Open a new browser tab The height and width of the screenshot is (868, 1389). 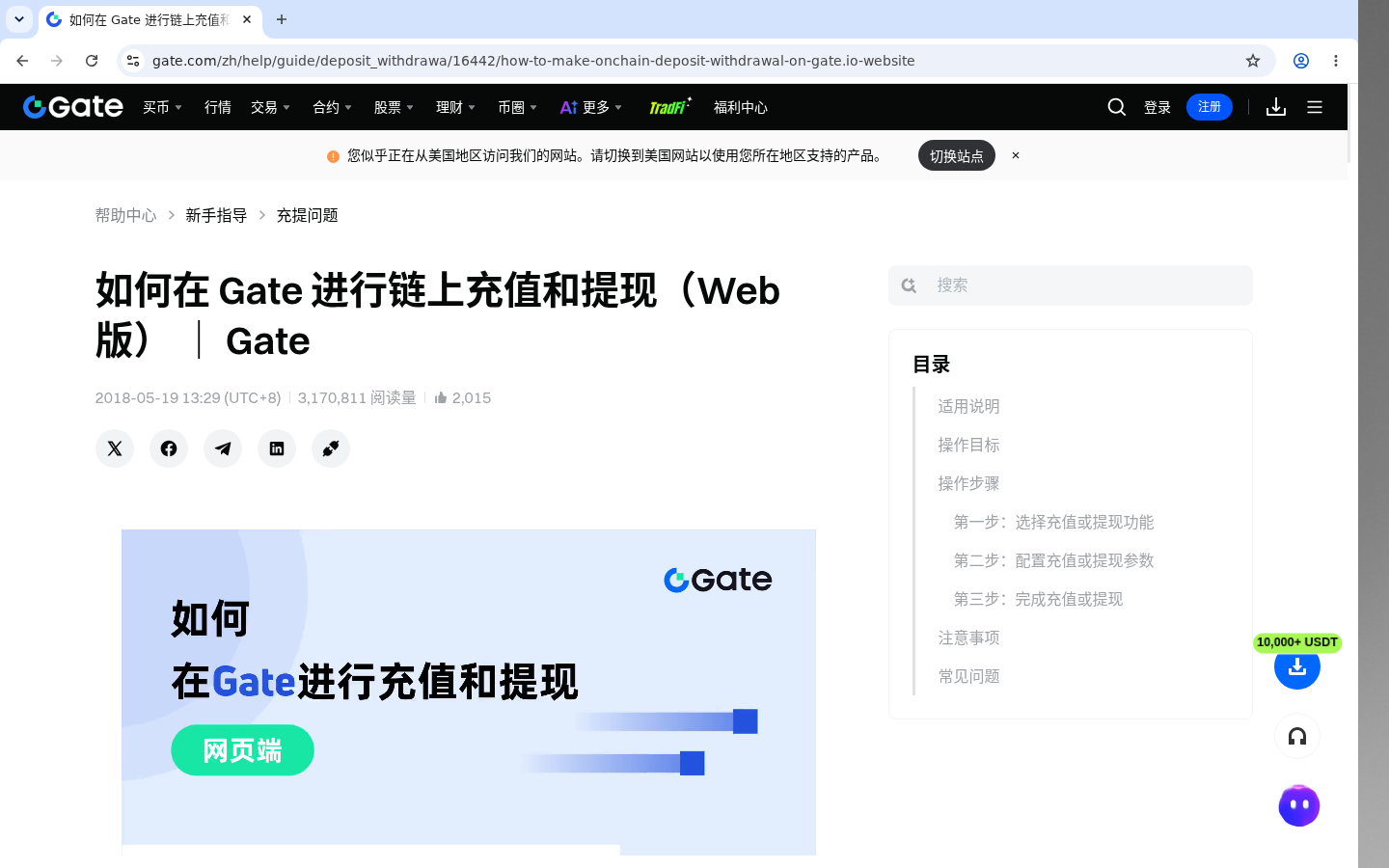tap(282, 19)
